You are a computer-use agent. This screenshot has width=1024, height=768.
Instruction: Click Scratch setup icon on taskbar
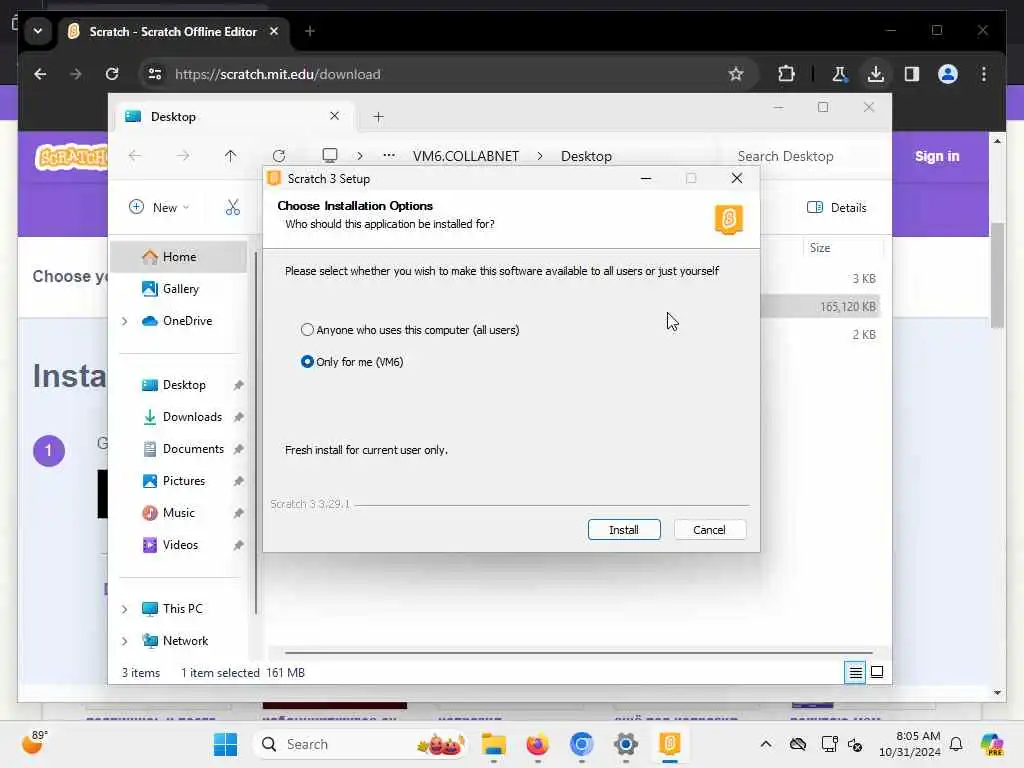coord(669,744)
